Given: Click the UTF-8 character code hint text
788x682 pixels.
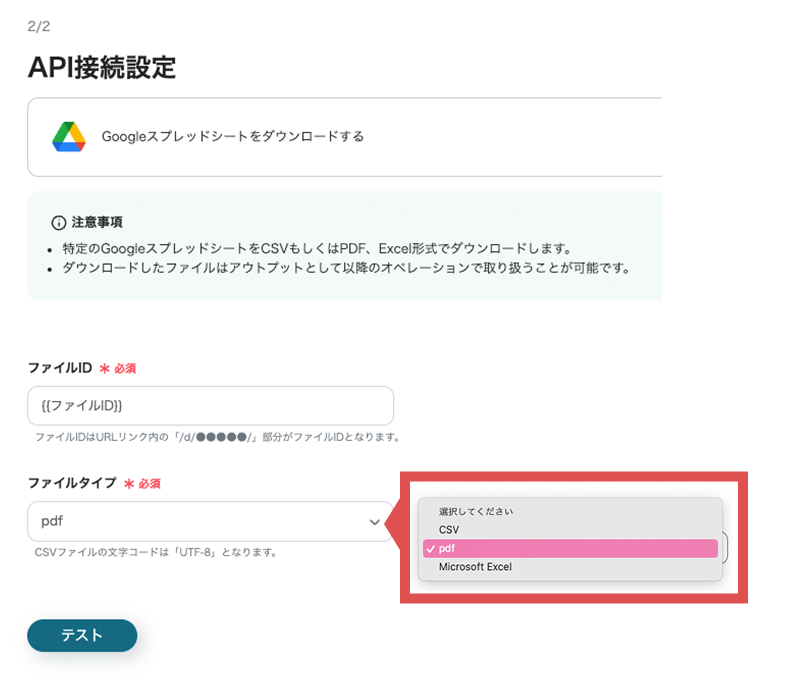Looking at the screenshot, I should click(x=155, y=552).
